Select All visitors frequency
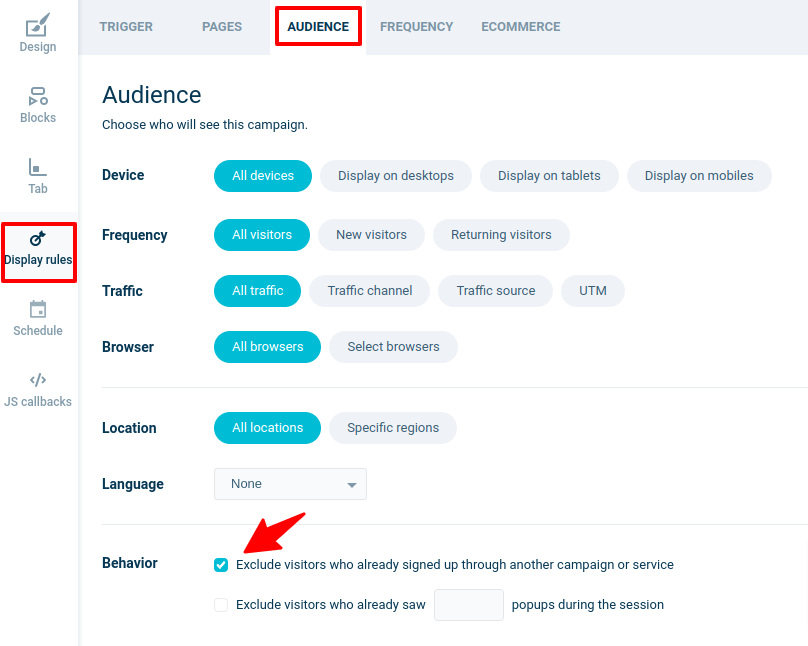Screen dimensions: 808x646 pos(262,235)
